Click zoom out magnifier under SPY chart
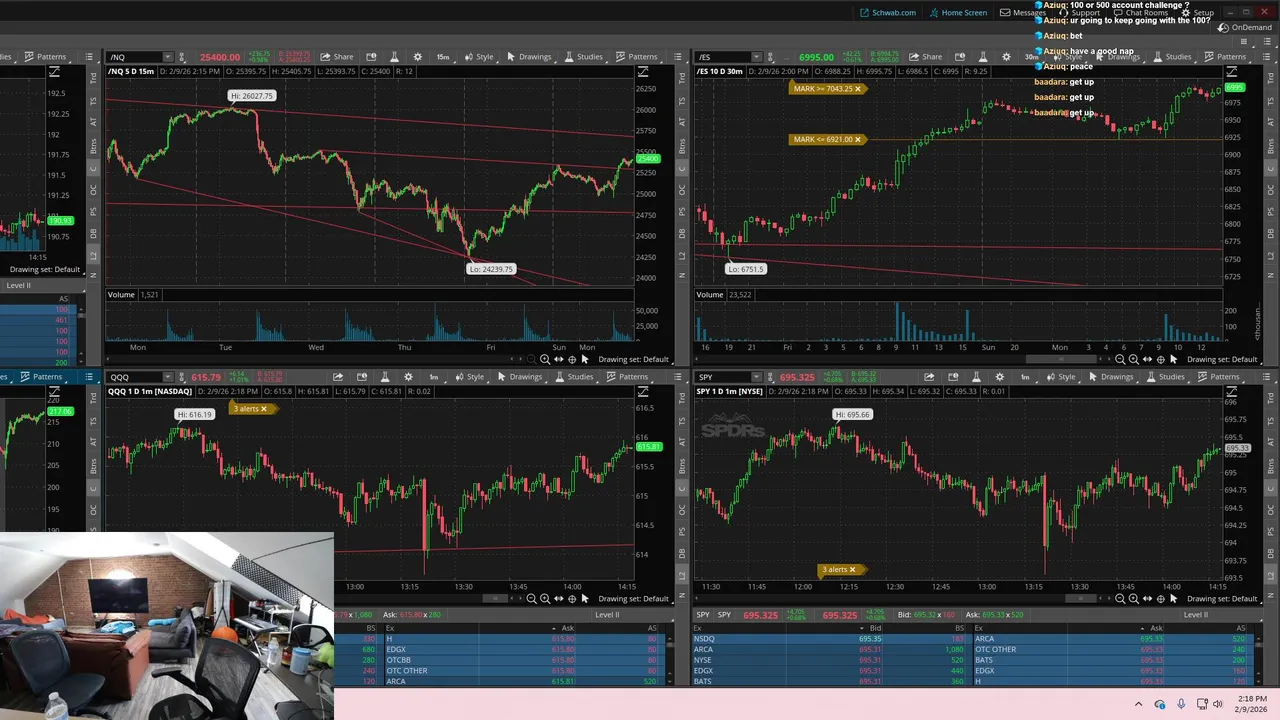Viewport: 1280px width, 720px height. (x=1120, y=599)
